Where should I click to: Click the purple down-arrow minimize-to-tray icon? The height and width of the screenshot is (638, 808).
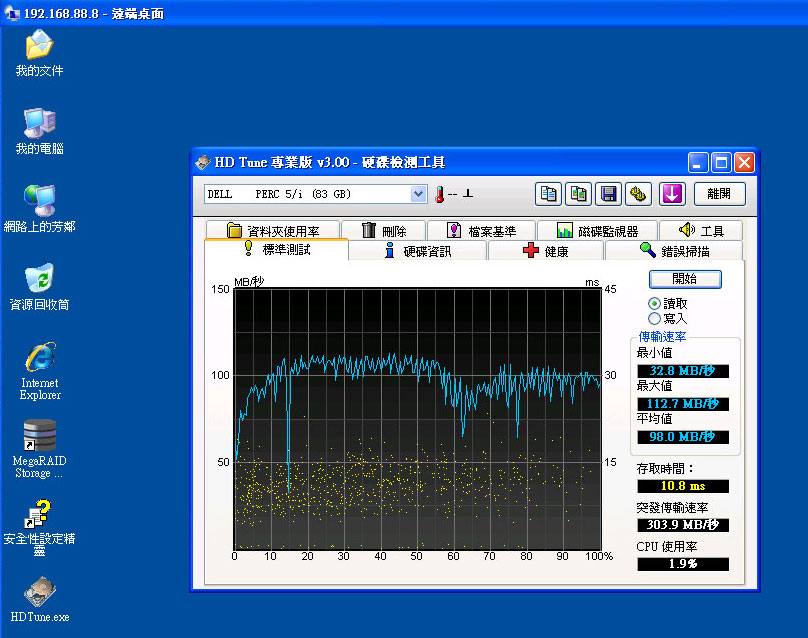pos(672,193)
